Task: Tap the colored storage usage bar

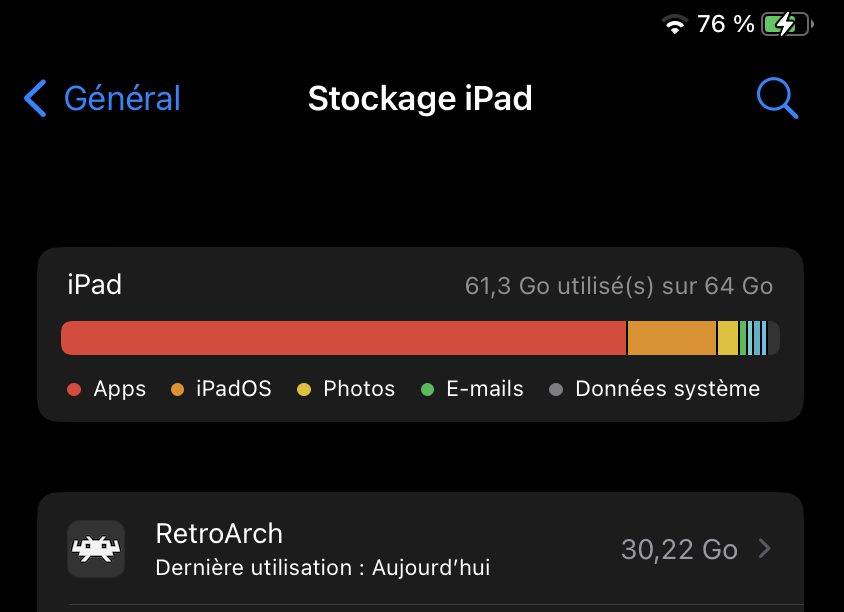Action: pos(420,337)
